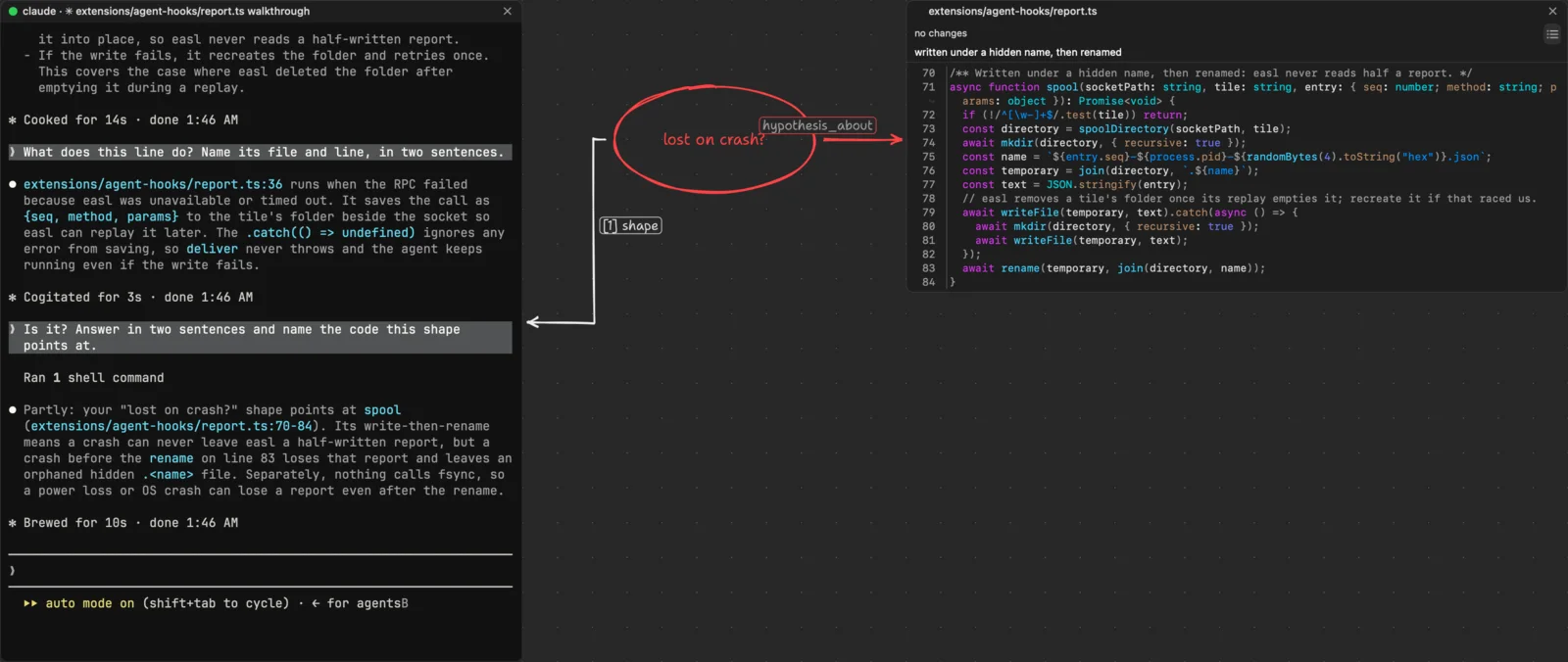Click highlighted ".catch(() => undefined)" in terminal
The image size is (1568, 662).
330,233
